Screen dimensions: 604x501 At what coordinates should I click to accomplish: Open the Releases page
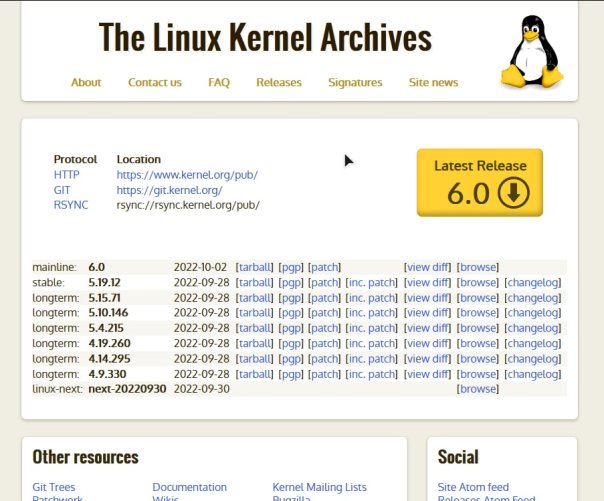[x=279, y=82]
